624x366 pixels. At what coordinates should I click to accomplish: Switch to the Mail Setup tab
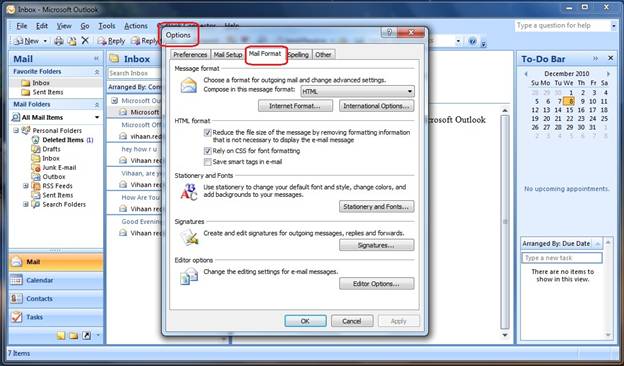pyautogui.click(x=228, y=55)
